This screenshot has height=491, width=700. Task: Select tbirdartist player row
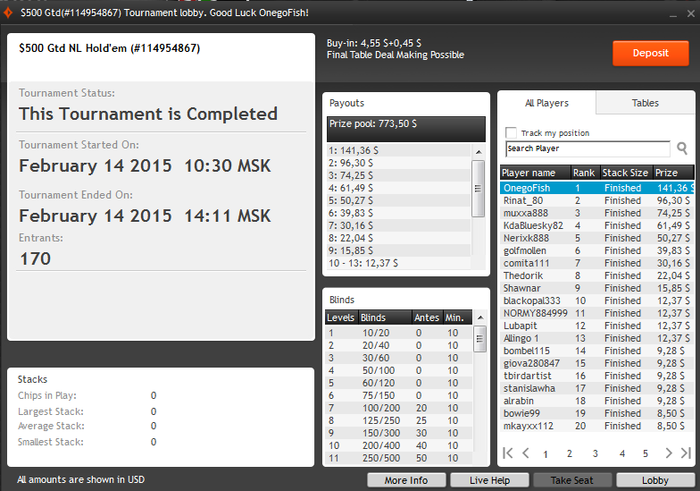pos(597,375)
